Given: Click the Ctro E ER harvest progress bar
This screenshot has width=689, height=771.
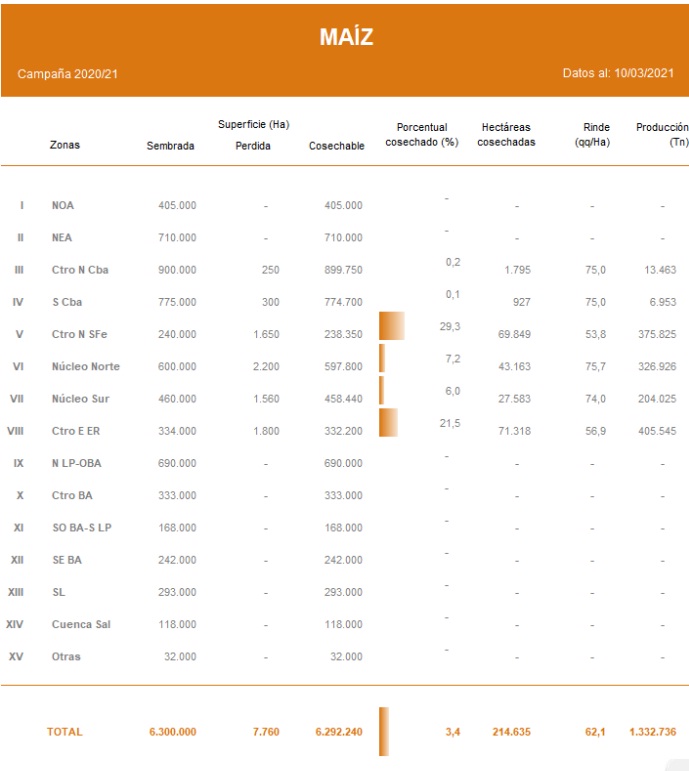Looking at the screenshot, I should coord(389,422).
